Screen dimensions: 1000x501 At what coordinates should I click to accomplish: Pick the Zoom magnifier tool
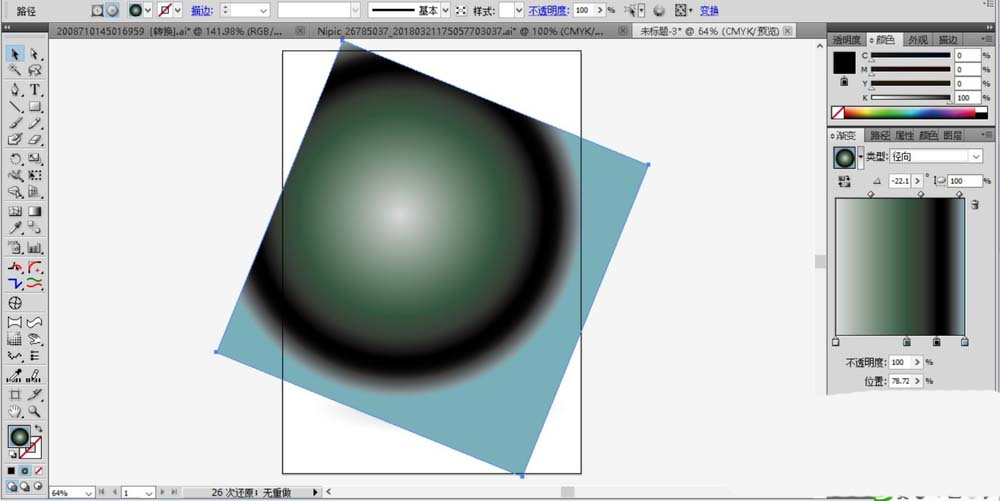[x=35, y=410]
